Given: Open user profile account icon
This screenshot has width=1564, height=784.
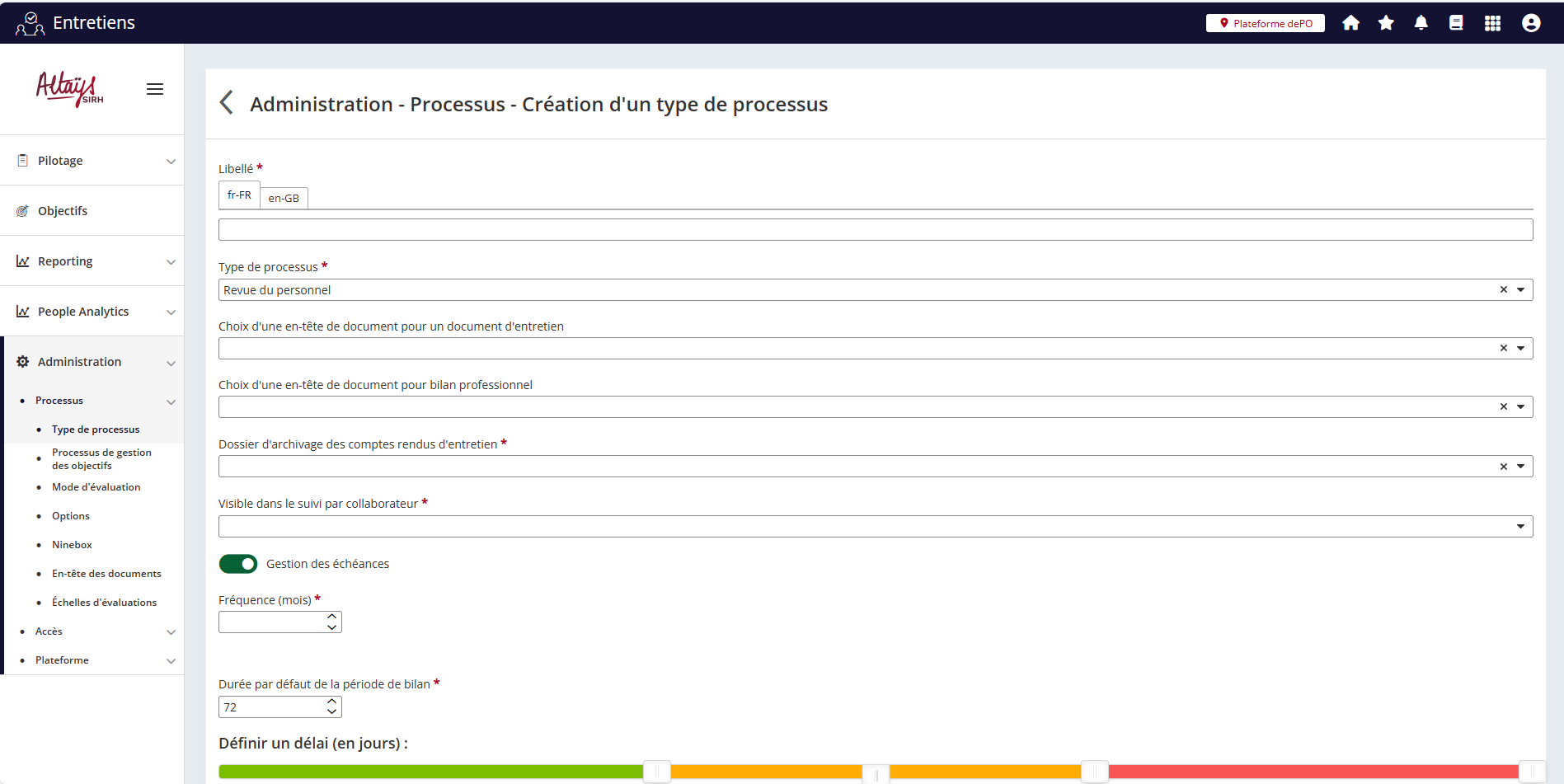Looking at the screenshot, I should (1531, 23).
